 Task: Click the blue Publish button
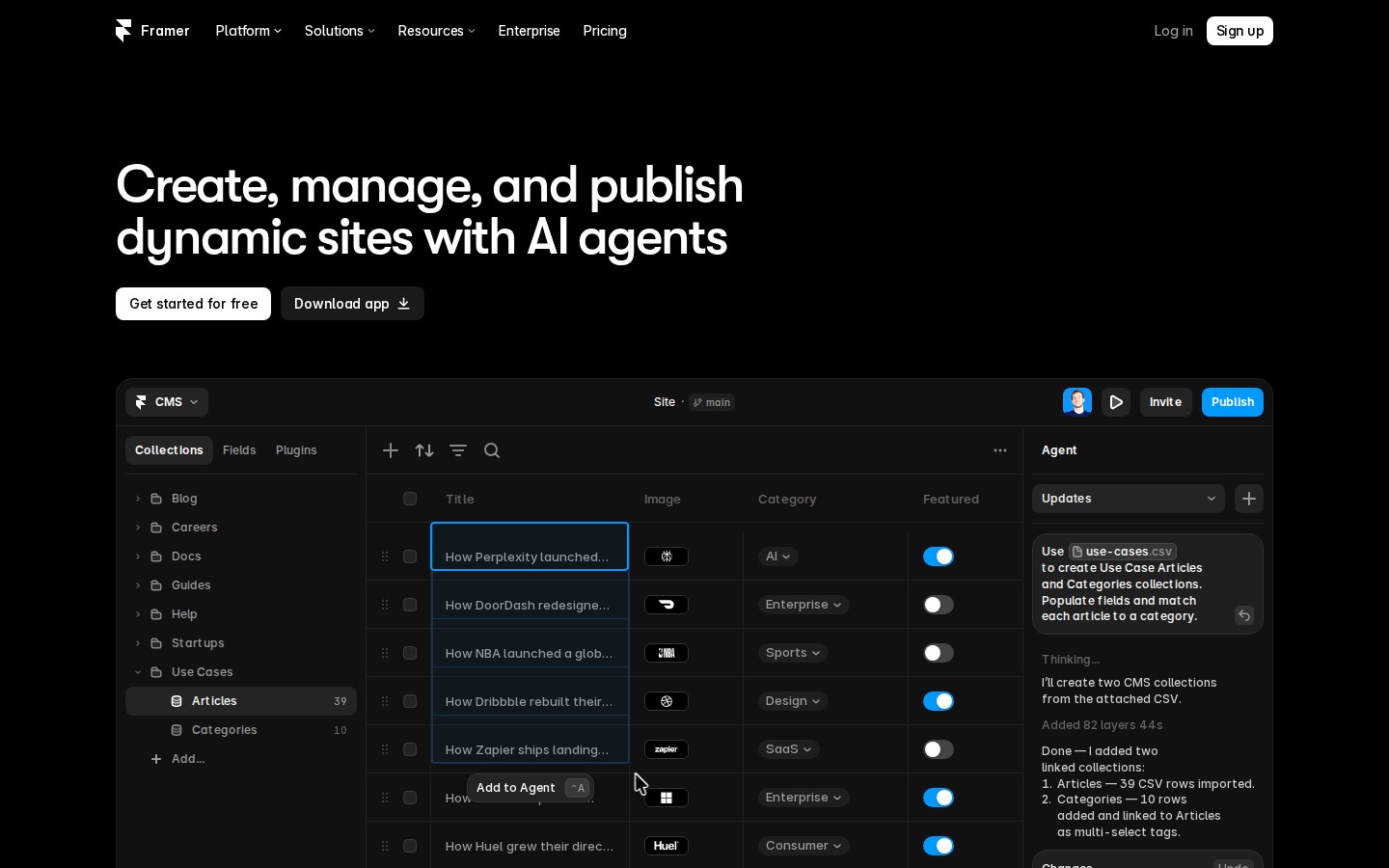click(1233, 402)
